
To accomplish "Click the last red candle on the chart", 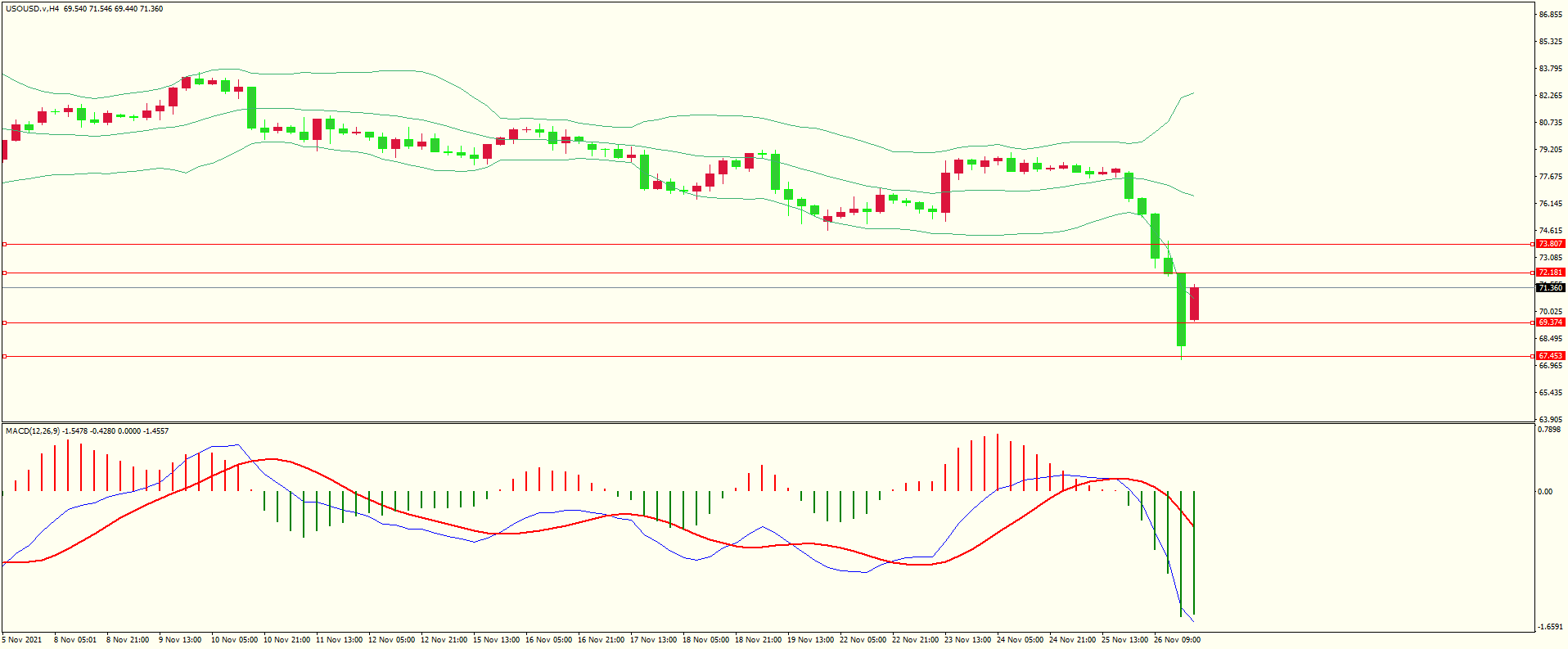I will click(1194, 304).
